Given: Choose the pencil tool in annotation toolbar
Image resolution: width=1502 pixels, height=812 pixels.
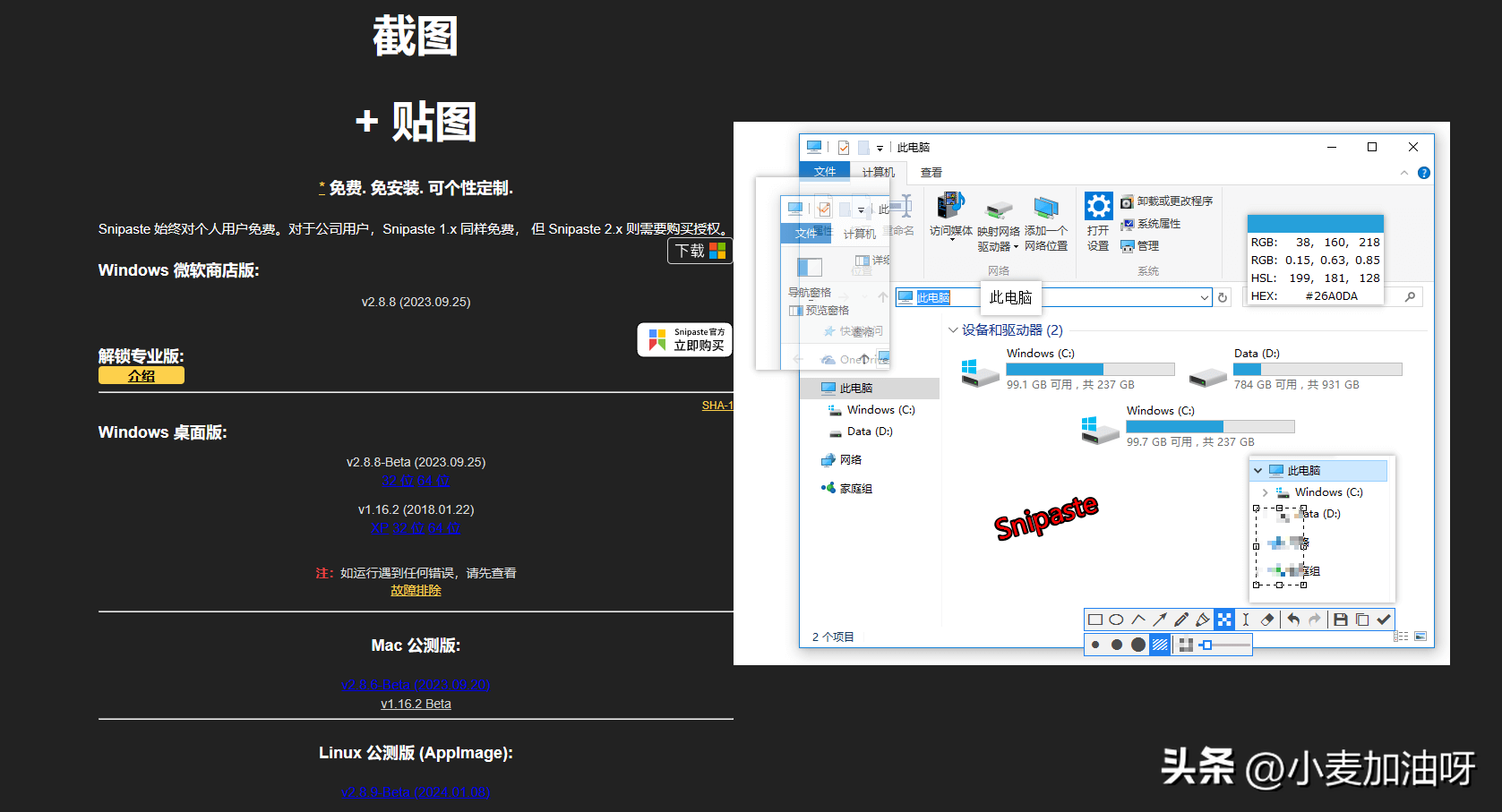Looking at the screenshot, I should click(x=1181, y=620).
